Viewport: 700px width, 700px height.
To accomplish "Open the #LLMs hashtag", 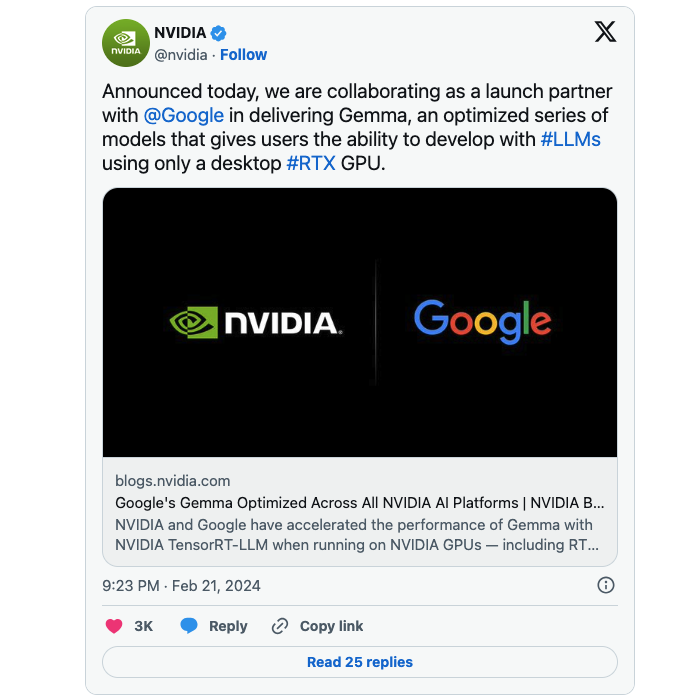I will click(x=570, y=139).
